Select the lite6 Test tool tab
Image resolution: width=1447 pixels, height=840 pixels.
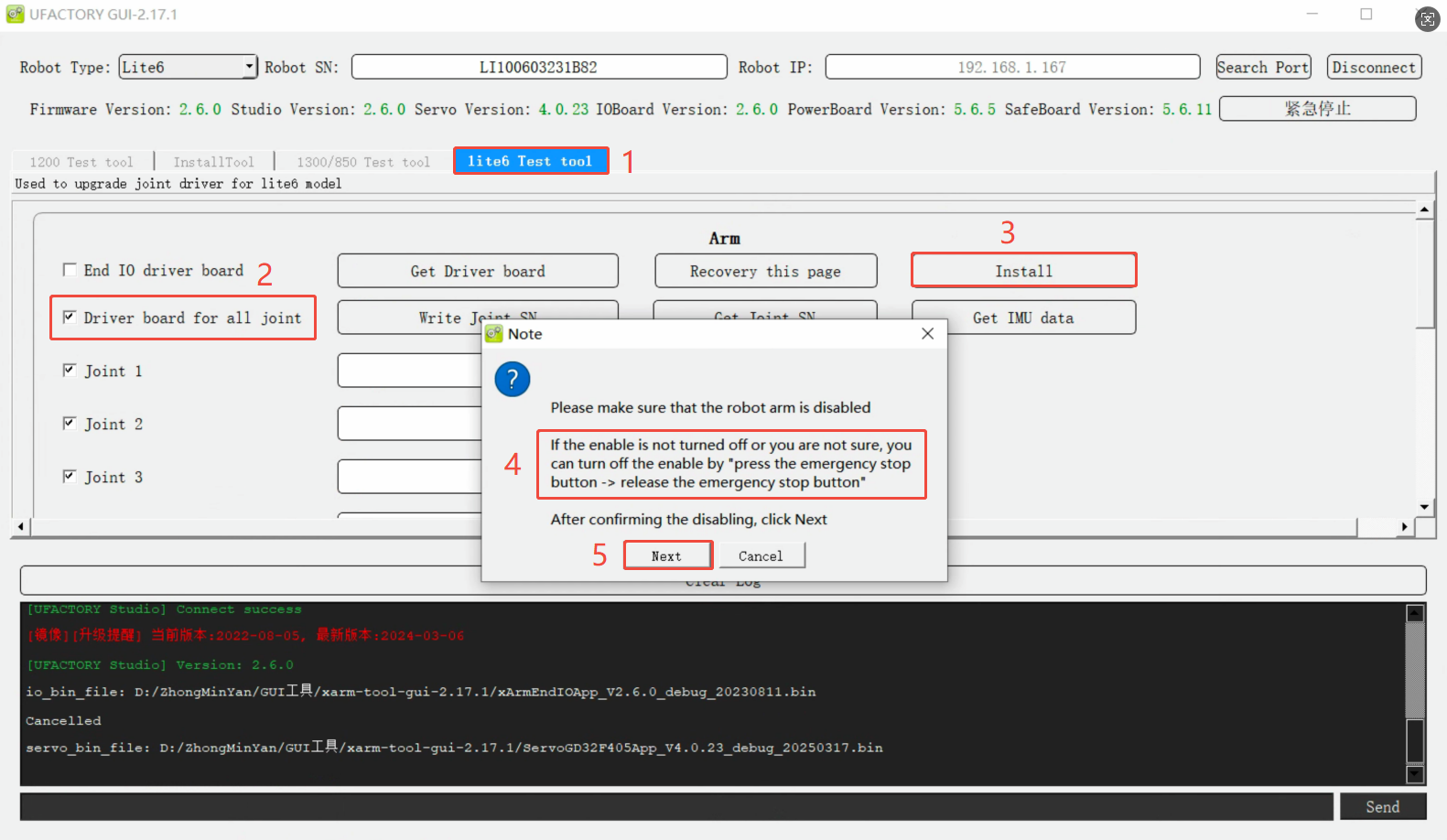click(531, 161)
